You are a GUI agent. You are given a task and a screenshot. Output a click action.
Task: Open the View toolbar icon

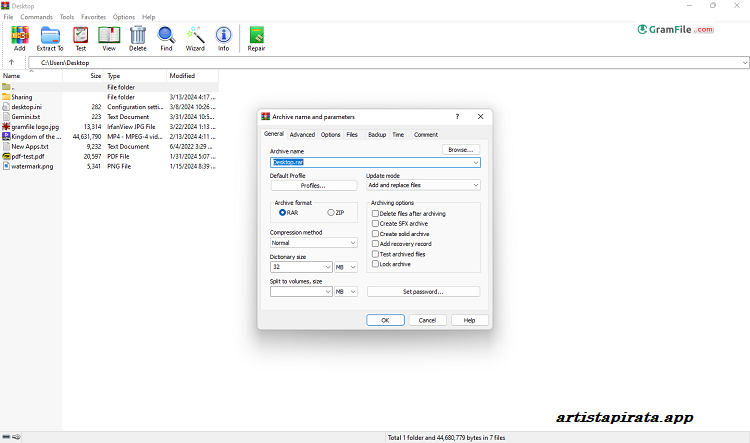[108, 38]
